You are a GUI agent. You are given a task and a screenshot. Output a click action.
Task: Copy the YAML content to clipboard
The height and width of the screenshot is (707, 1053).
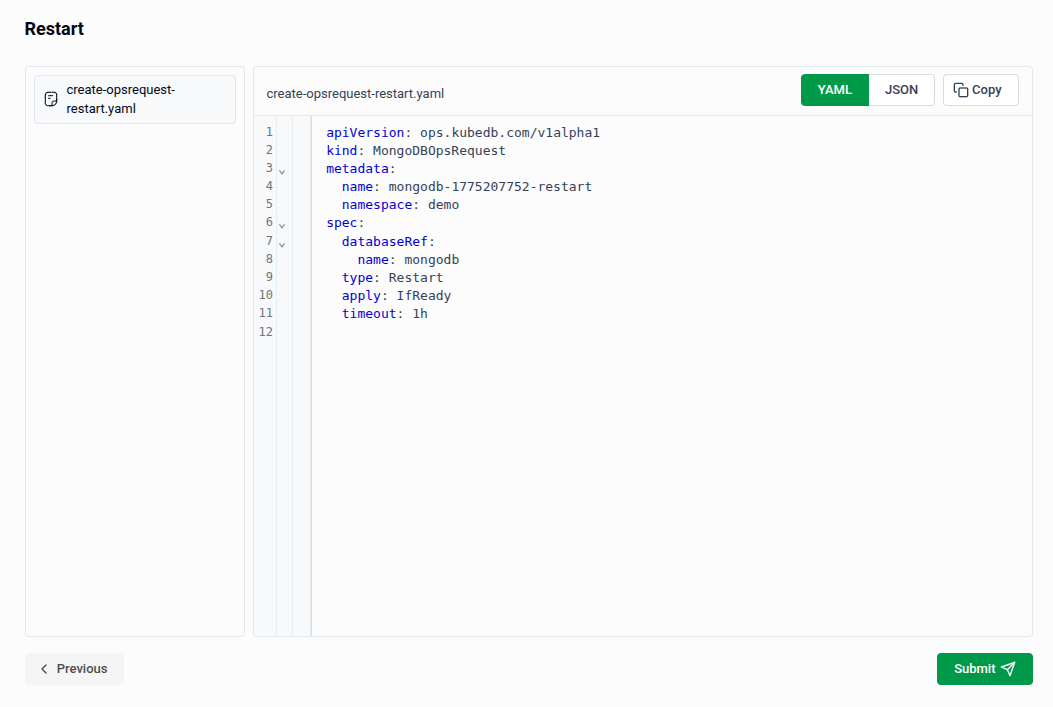click(980, 89)
